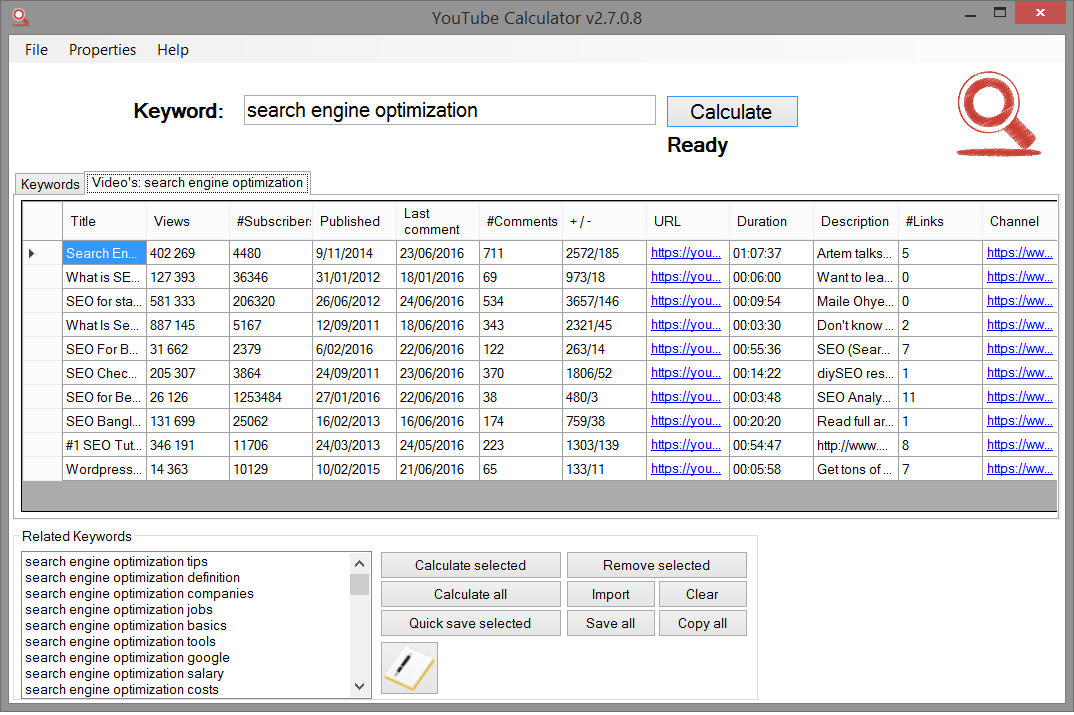Viewport: 1074px width, 715px height.
Task: Open video URL in What is SE... row
Action: 686,277
